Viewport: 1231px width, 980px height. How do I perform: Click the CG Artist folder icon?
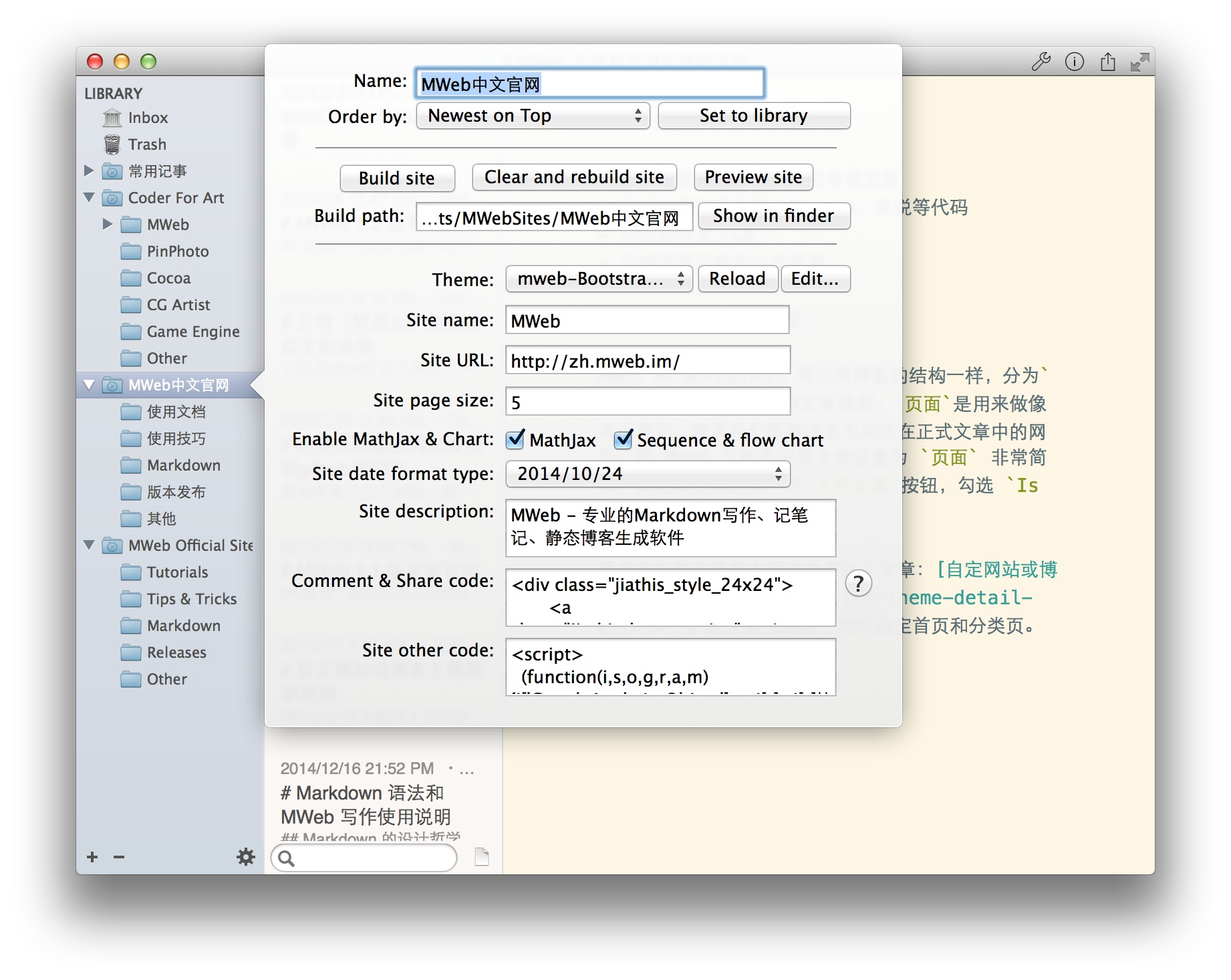pos(131,305)
